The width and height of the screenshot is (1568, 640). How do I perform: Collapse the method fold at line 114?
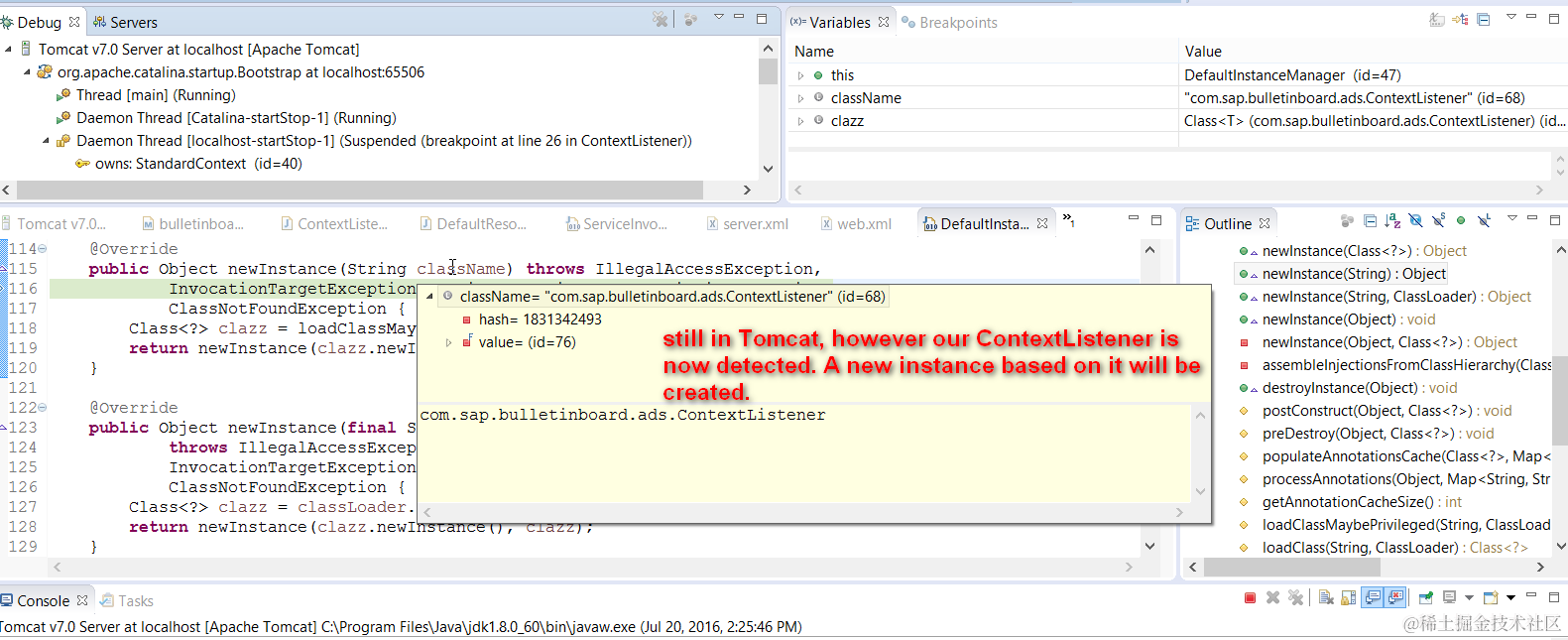tap(43, 249)
